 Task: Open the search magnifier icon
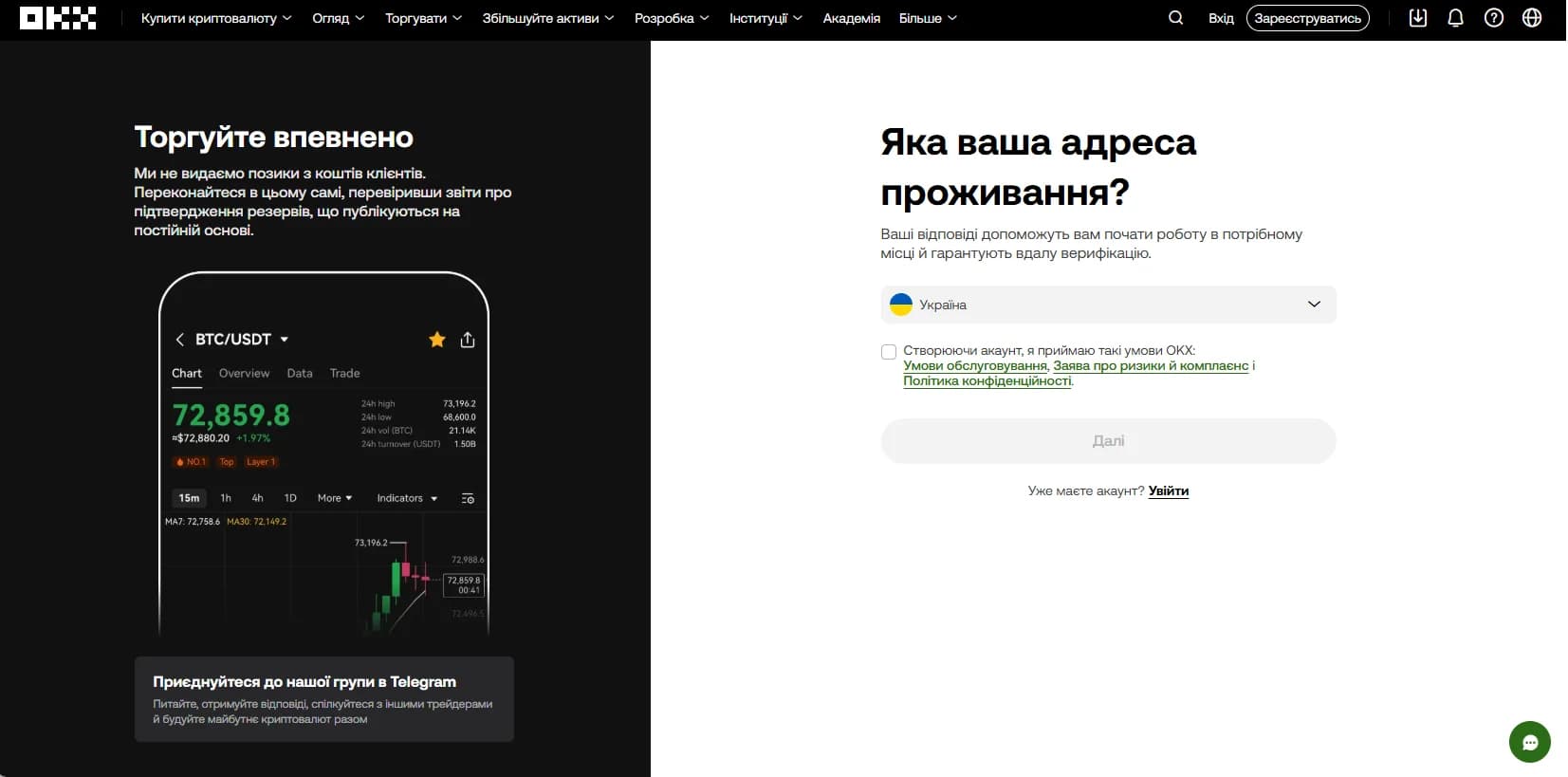tap(1175, 18)
